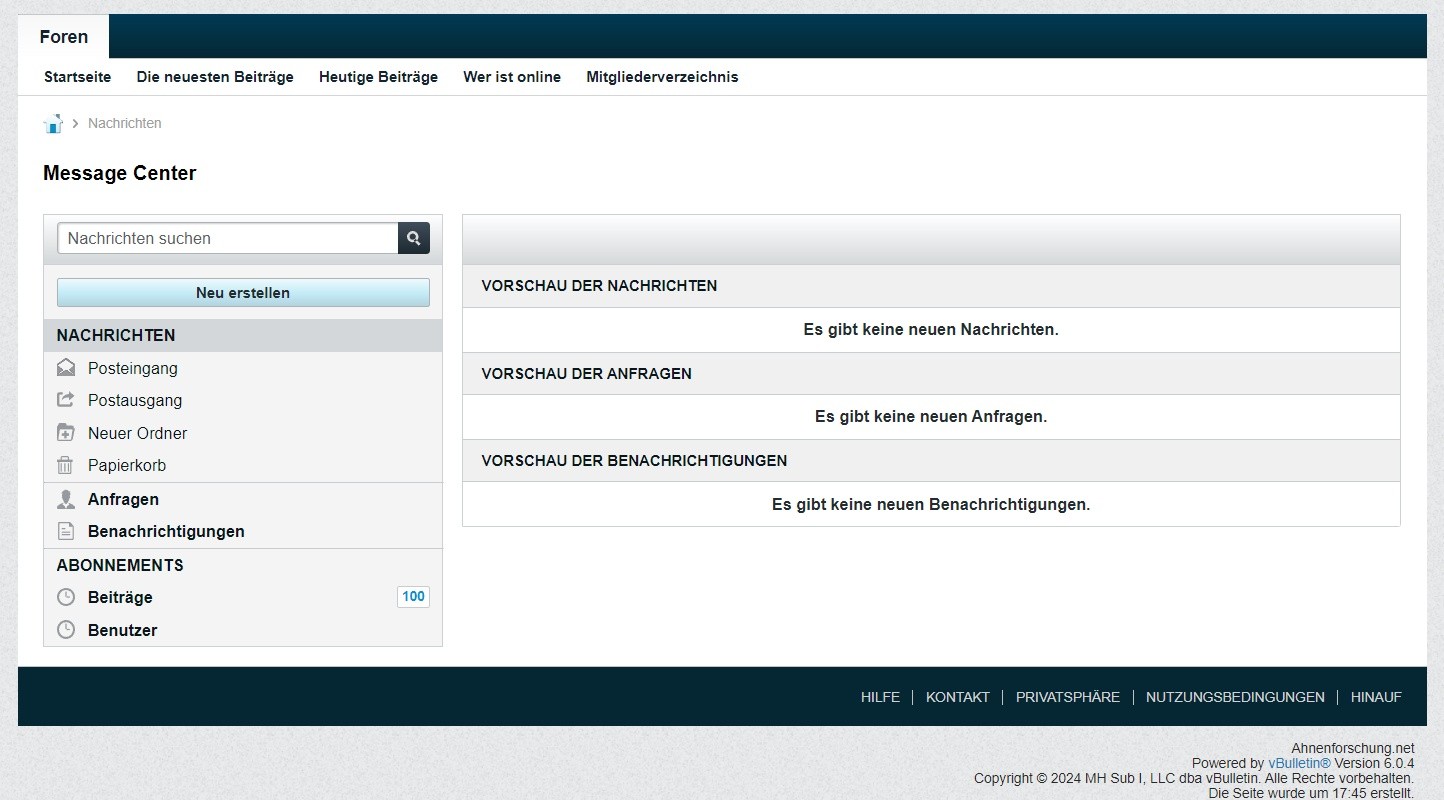Screen dimensions: 1444x800
Task: Click the home icon in breadcrumb
Action: 53,124
